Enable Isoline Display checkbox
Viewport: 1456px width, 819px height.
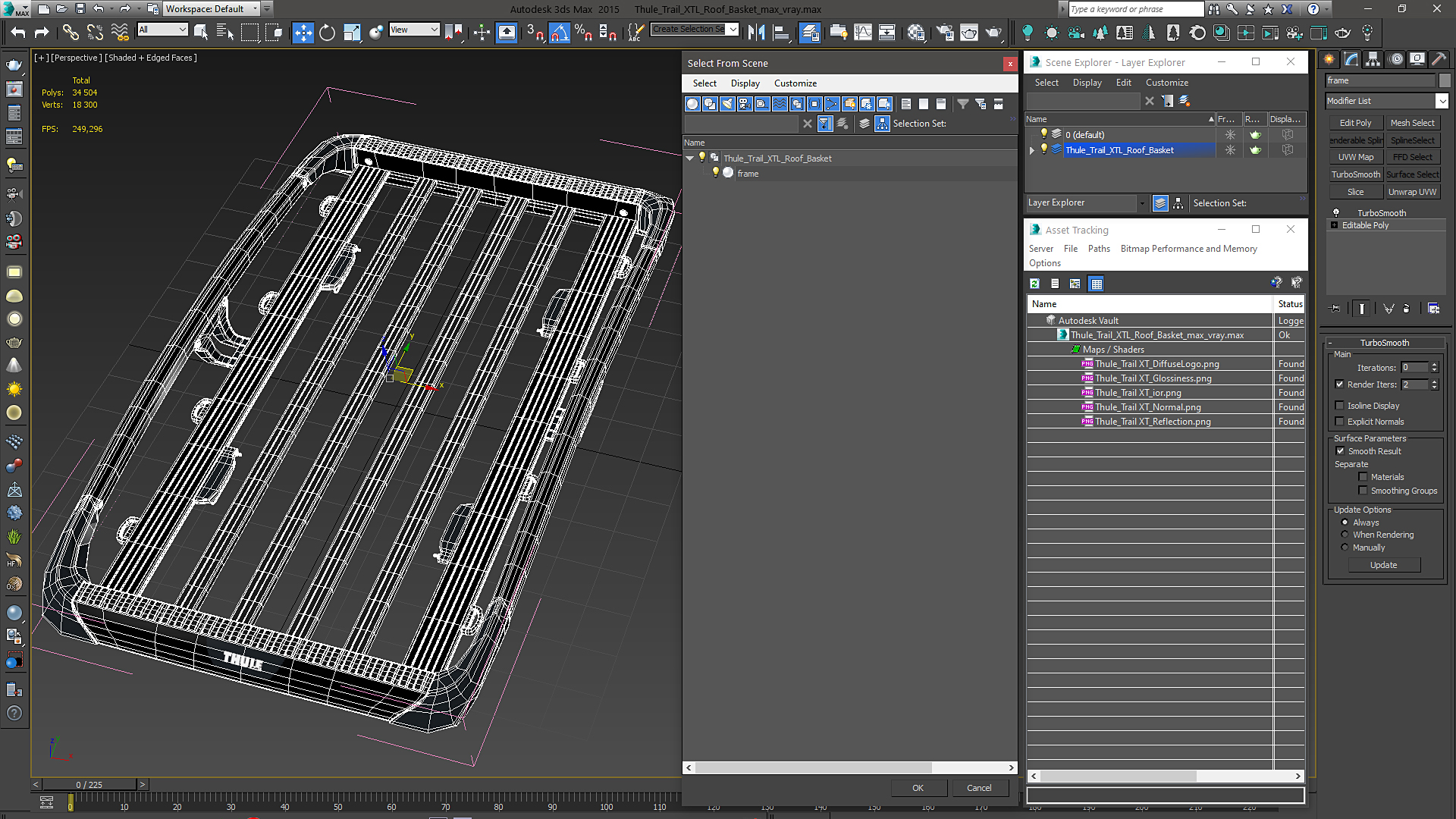click(x=1339, y=406)
